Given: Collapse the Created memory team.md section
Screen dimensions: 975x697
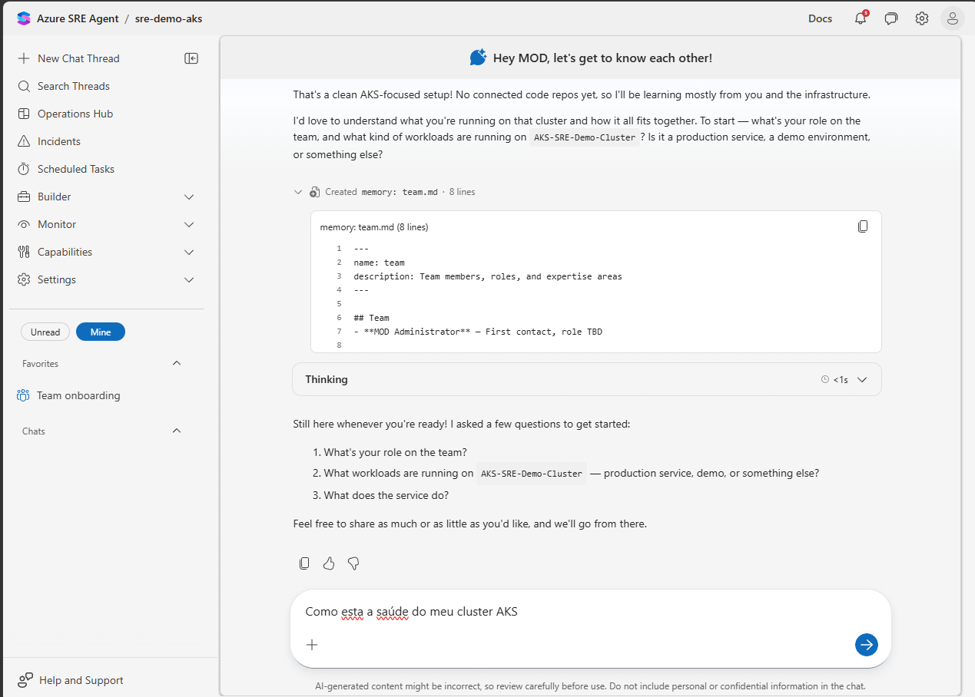Looking at the screenshot, I should click(298, 192).
